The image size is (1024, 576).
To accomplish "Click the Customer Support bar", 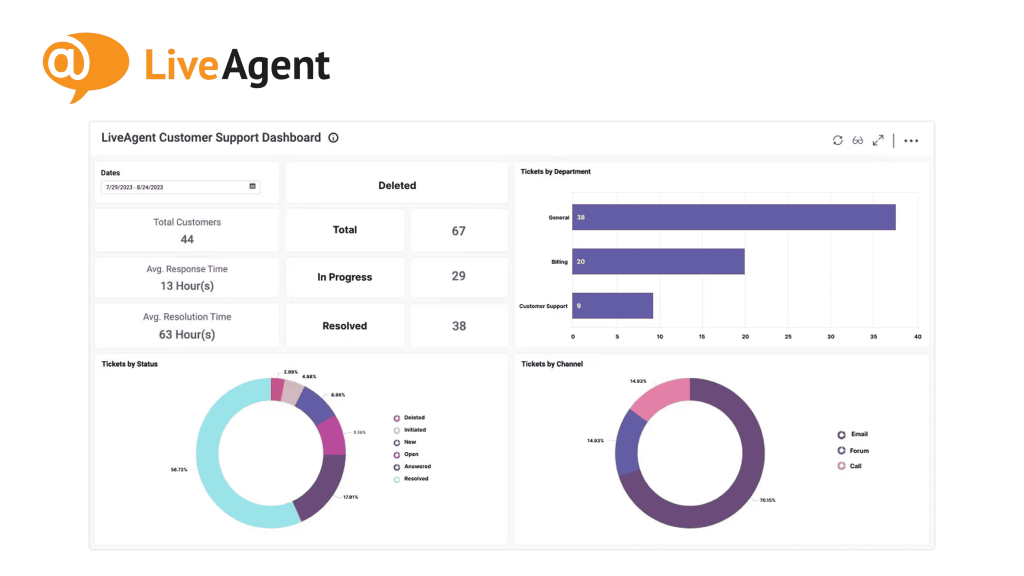I will (x=612, y=306).
